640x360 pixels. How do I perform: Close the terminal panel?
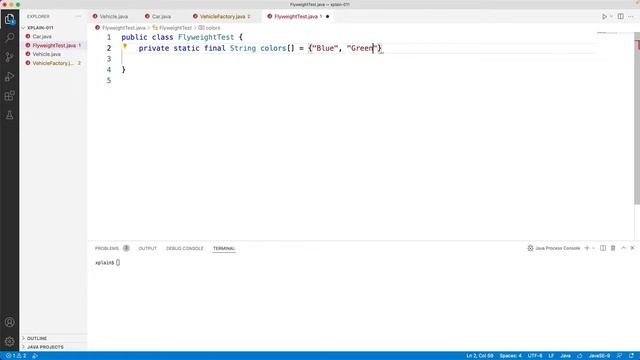pyautogui.click(x=632, y=248)
